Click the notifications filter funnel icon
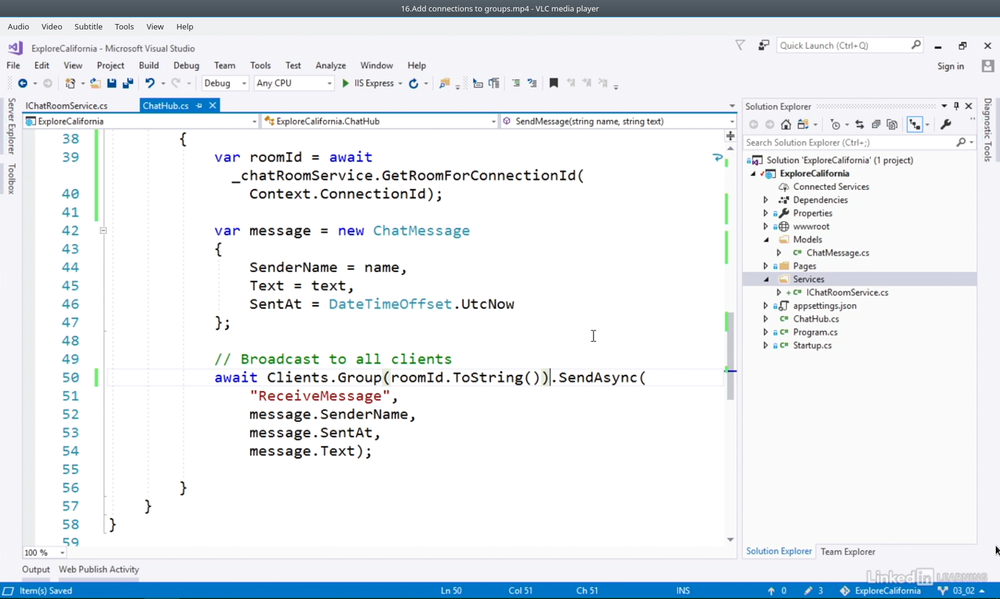This screenshot has width=1000, height=599. tap(740, 45)
